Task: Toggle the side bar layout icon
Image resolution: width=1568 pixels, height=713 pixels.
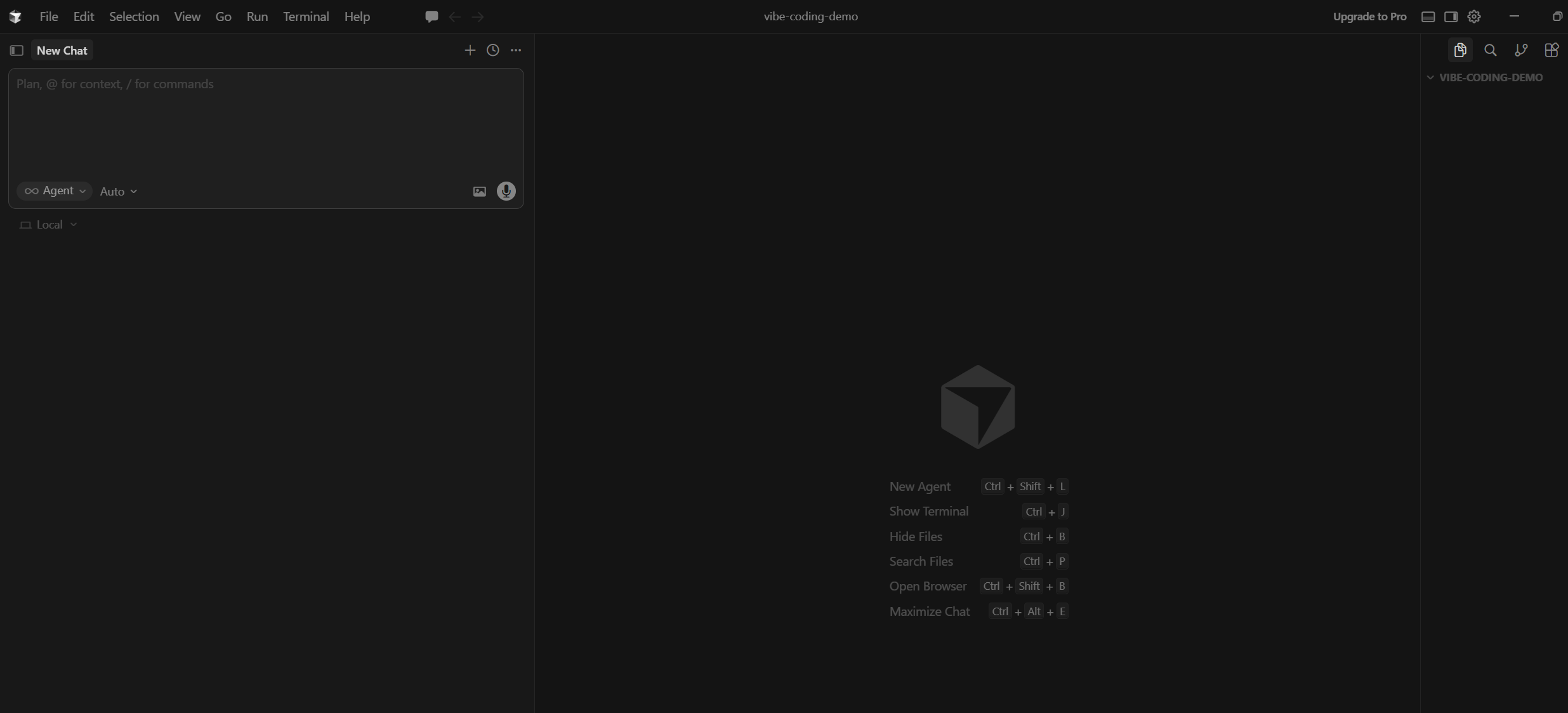Action: coord(1451,17)
